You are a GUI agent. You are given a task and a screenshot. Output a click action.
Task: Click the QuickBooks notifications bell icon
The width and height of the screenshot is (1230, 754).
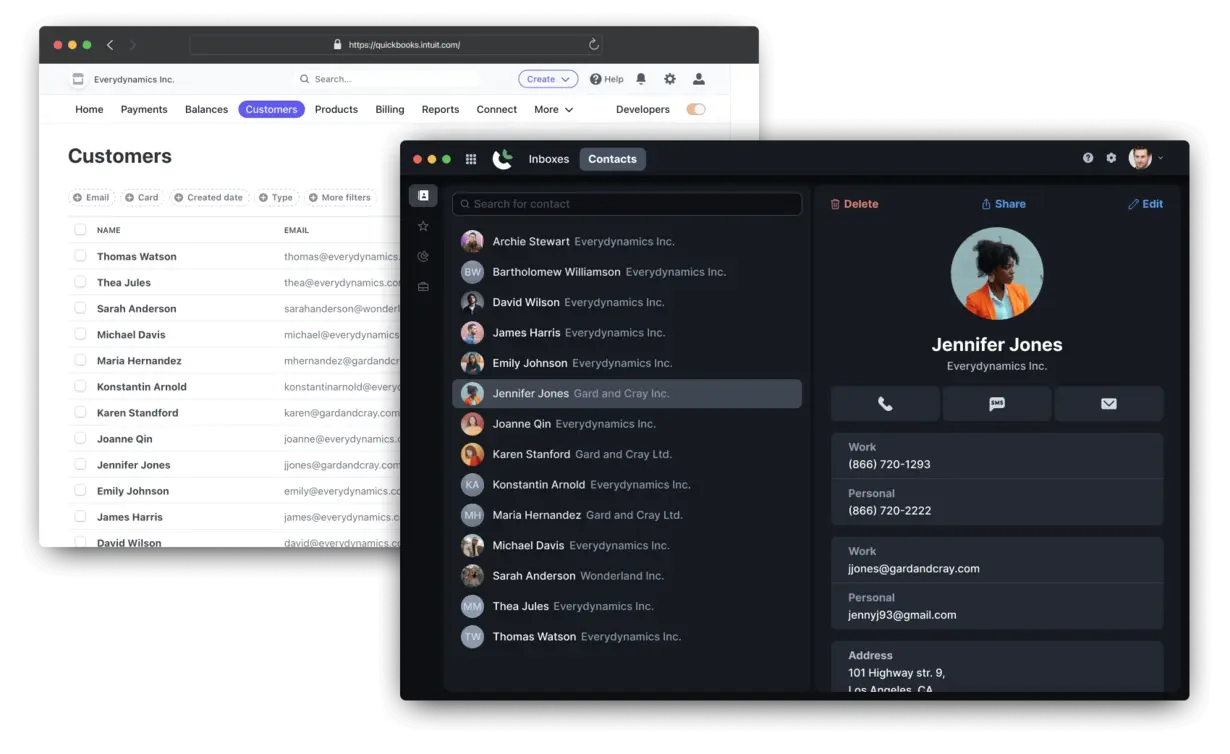click(x=641, y=79)
